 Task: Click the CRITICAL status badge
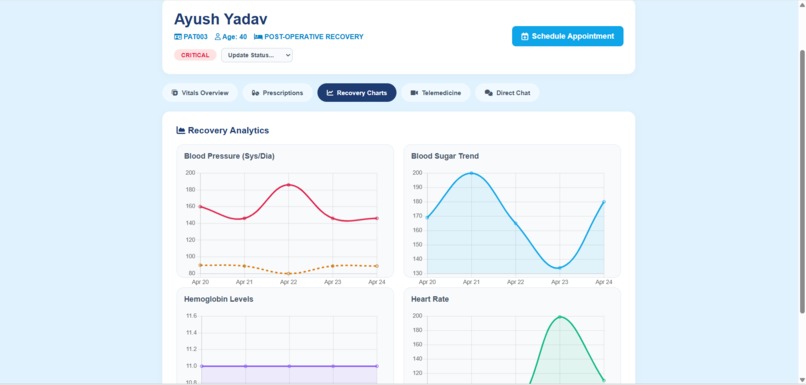tap(195, 55)
